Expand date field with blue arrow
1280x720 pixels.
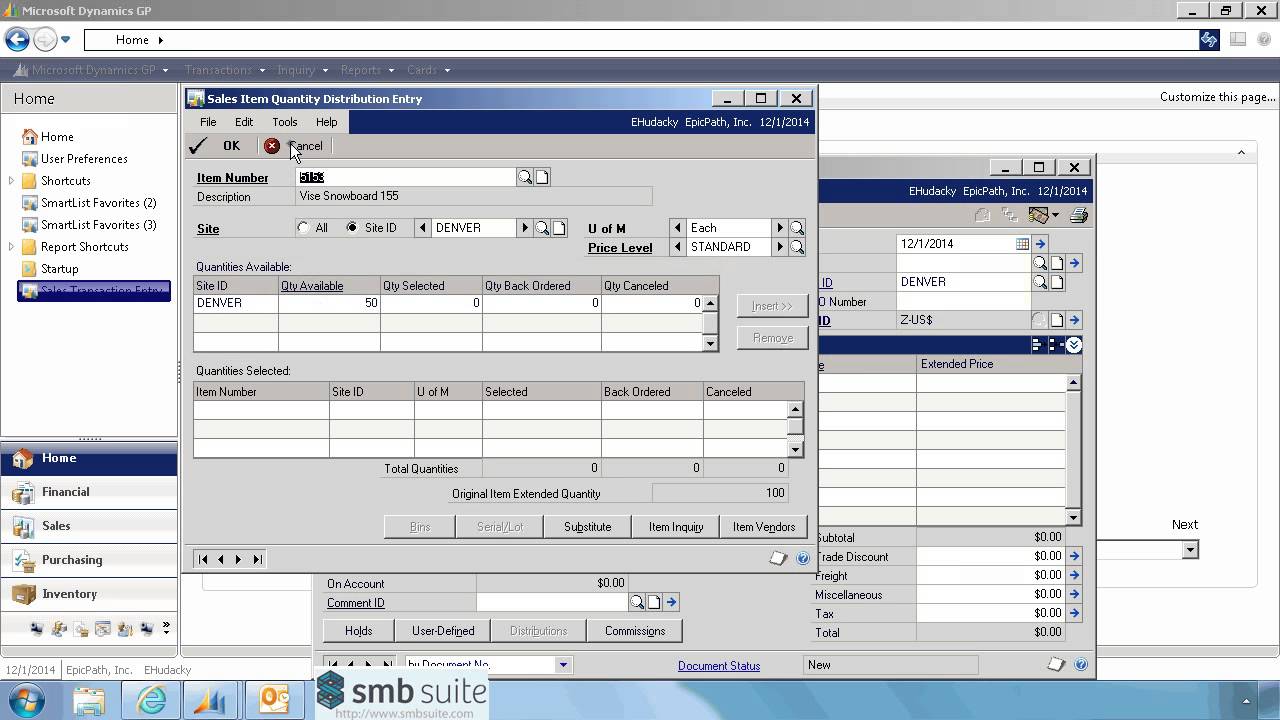(x=1040, y=244)
